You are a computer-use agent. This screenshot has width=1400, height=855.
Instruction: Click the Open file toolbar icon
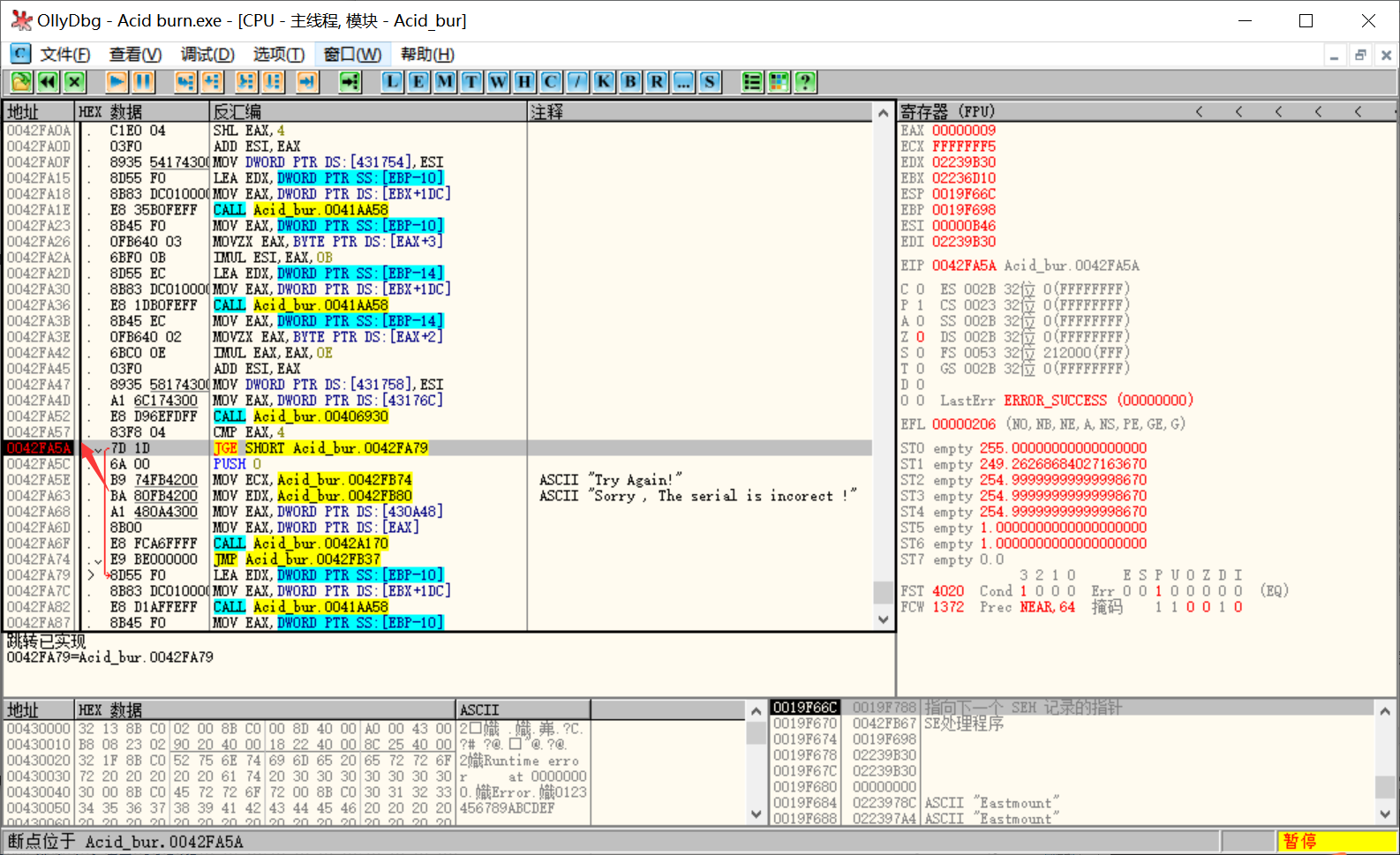click(21, 82)
